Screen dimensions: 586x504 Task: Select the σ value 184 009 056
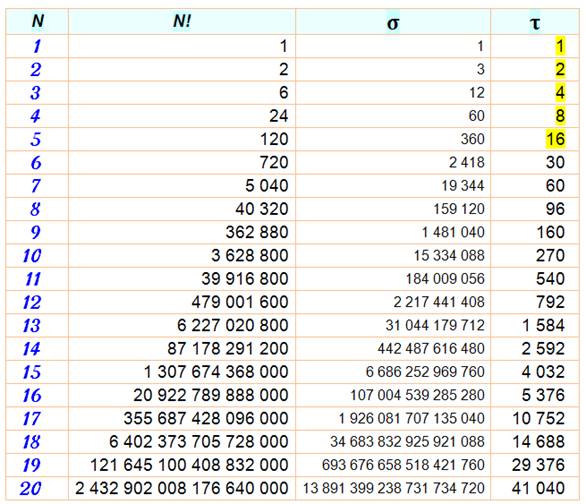point(445,279)
